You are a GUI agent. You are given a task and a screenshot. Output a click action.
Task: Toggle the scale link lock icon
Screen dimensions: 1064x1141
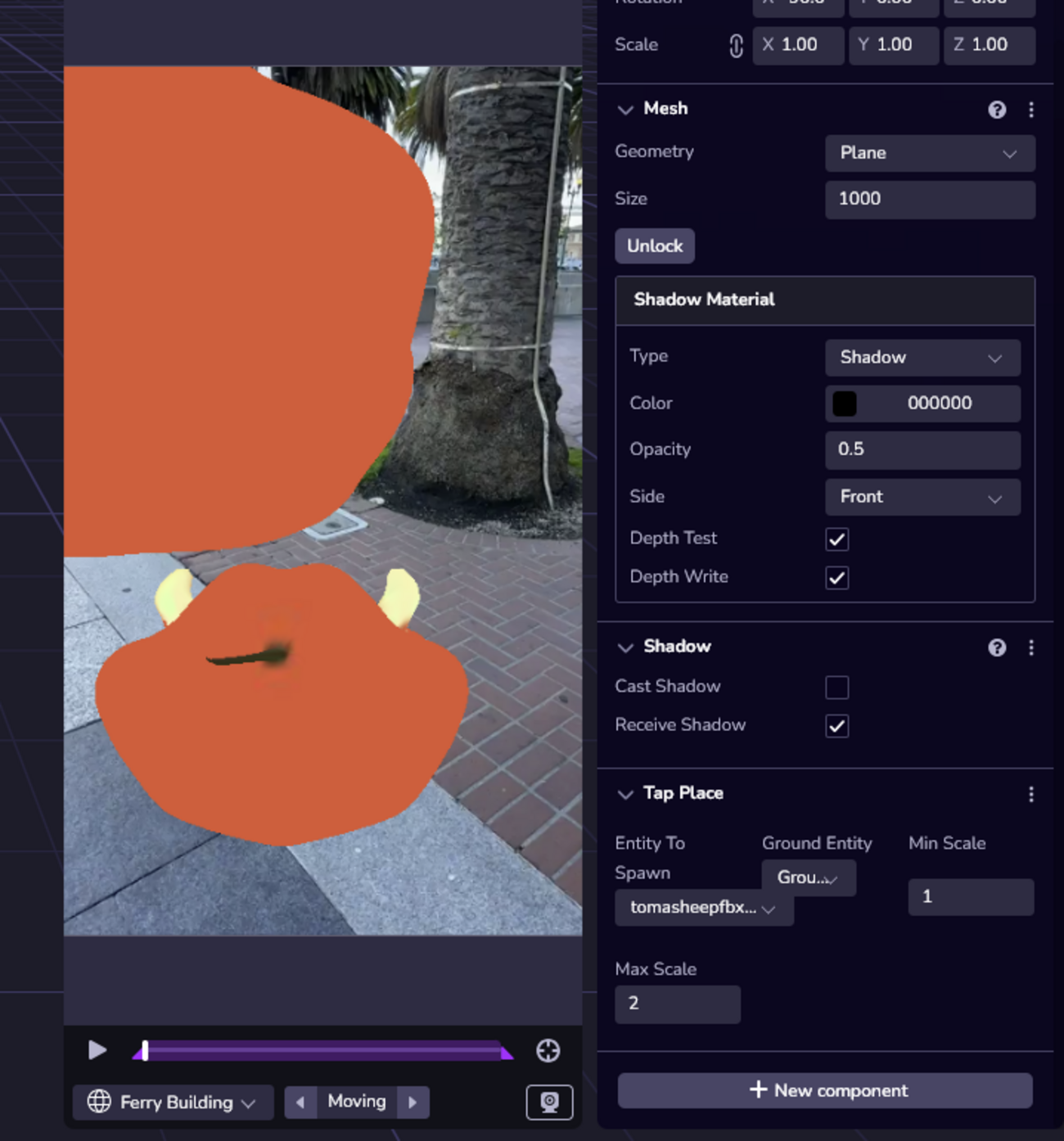736,46
